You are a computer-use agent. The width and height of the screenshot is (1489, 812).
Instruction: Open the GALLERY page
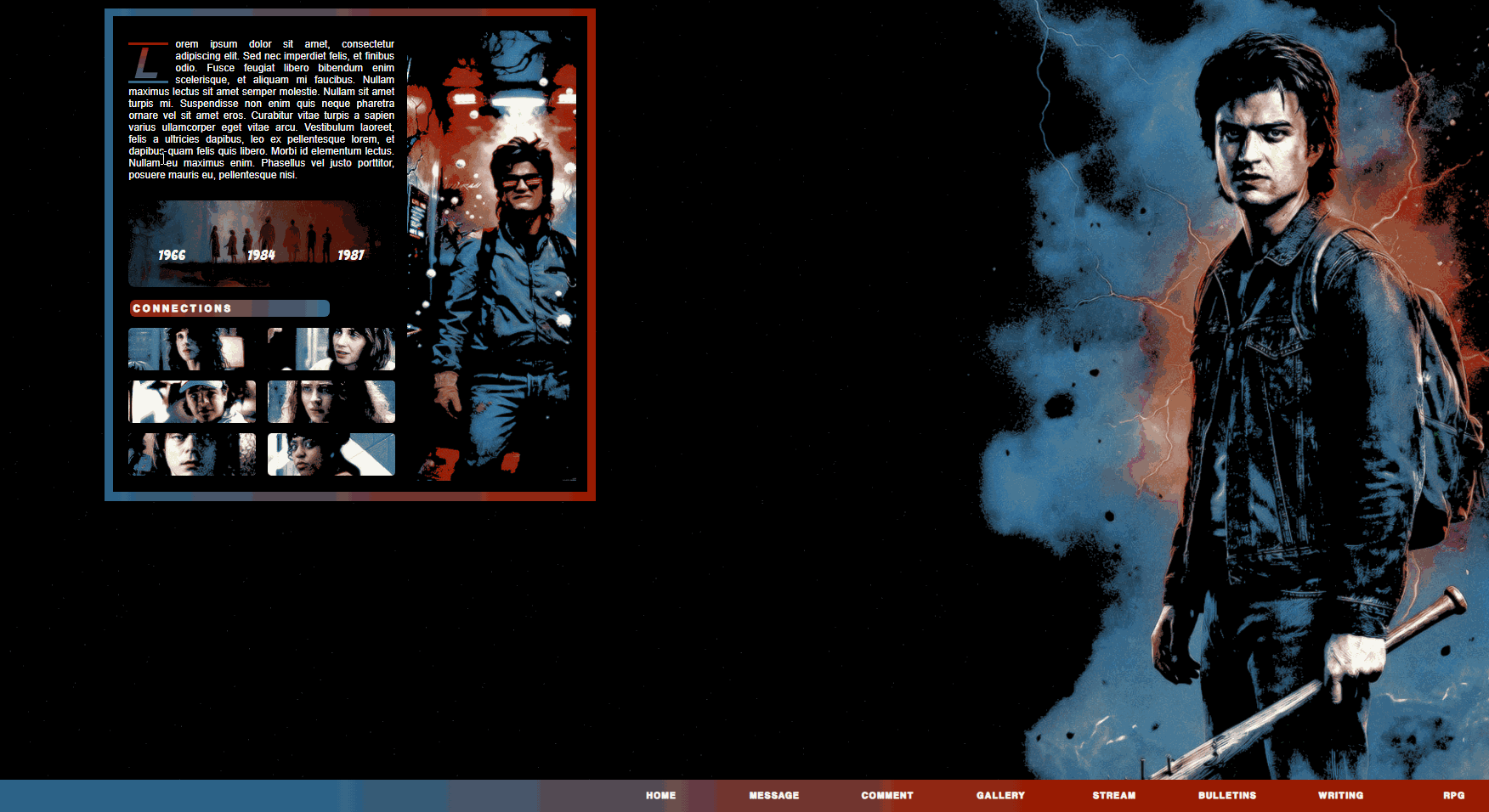click(1000, 796)
